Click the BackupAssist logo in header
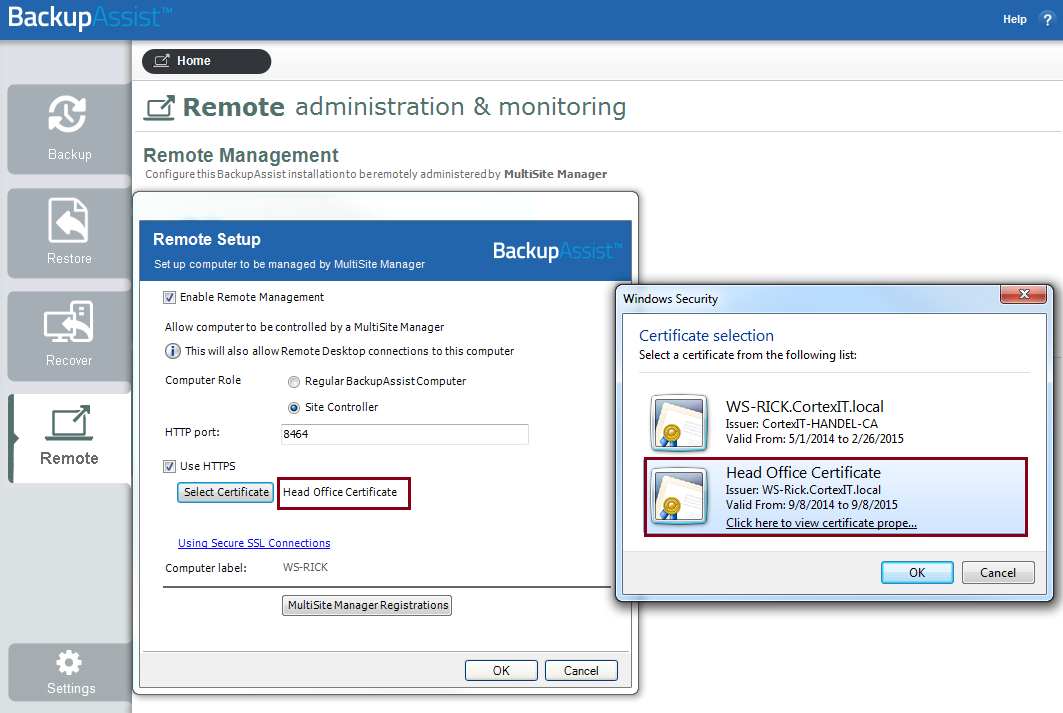 (90, 17)
